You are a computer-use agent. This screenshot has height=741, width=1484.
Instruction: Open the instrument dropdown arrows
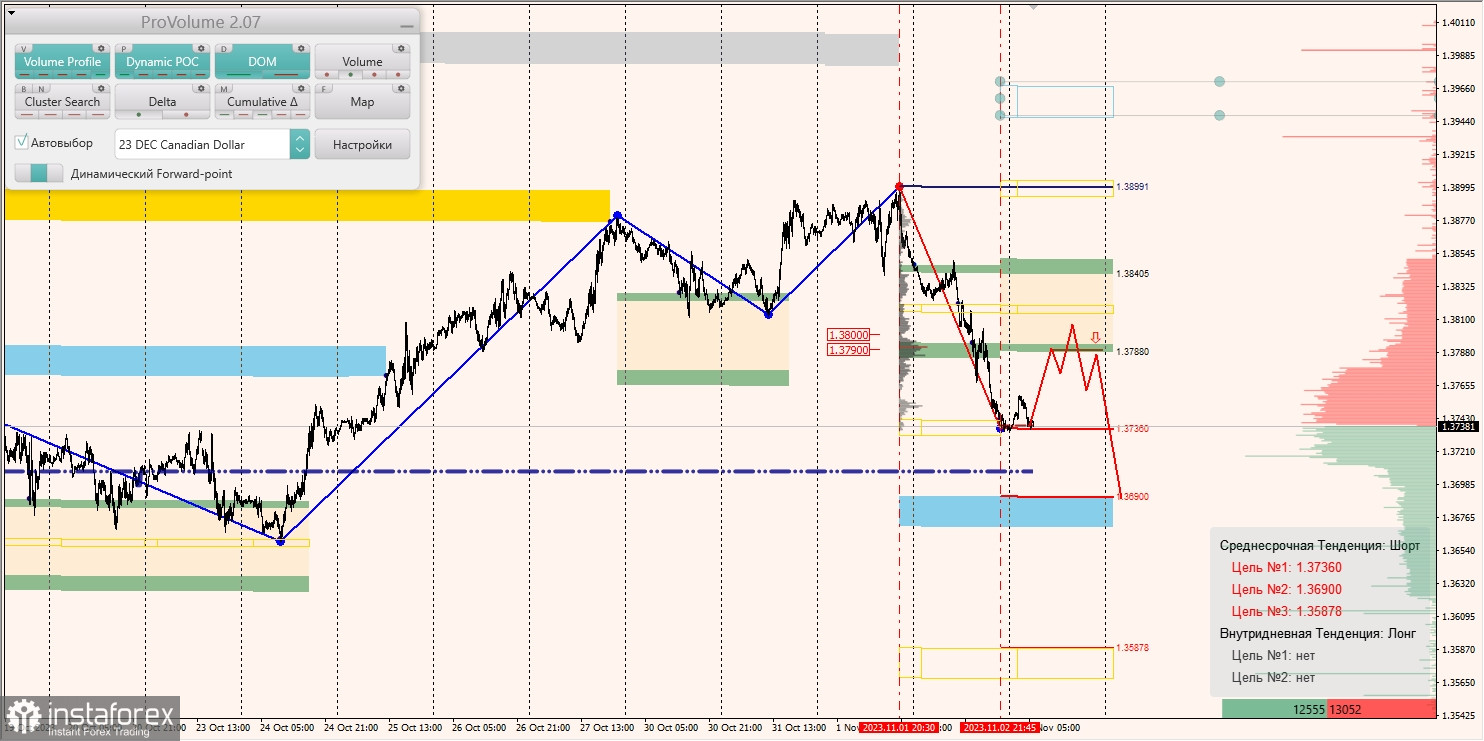point(300,144)
